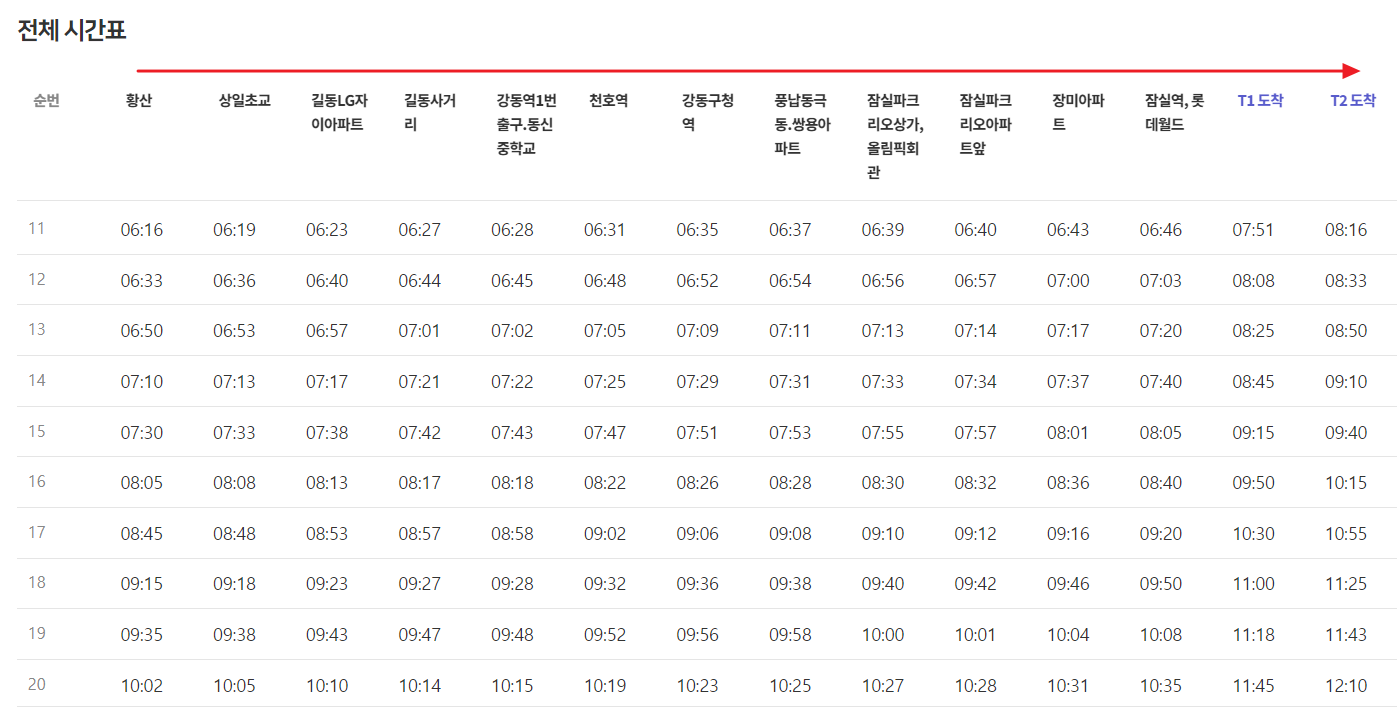Click 09:15 황산 departure in row 18
The height and width of the screenshot is (720, 1397).
(x=142, y=584)
